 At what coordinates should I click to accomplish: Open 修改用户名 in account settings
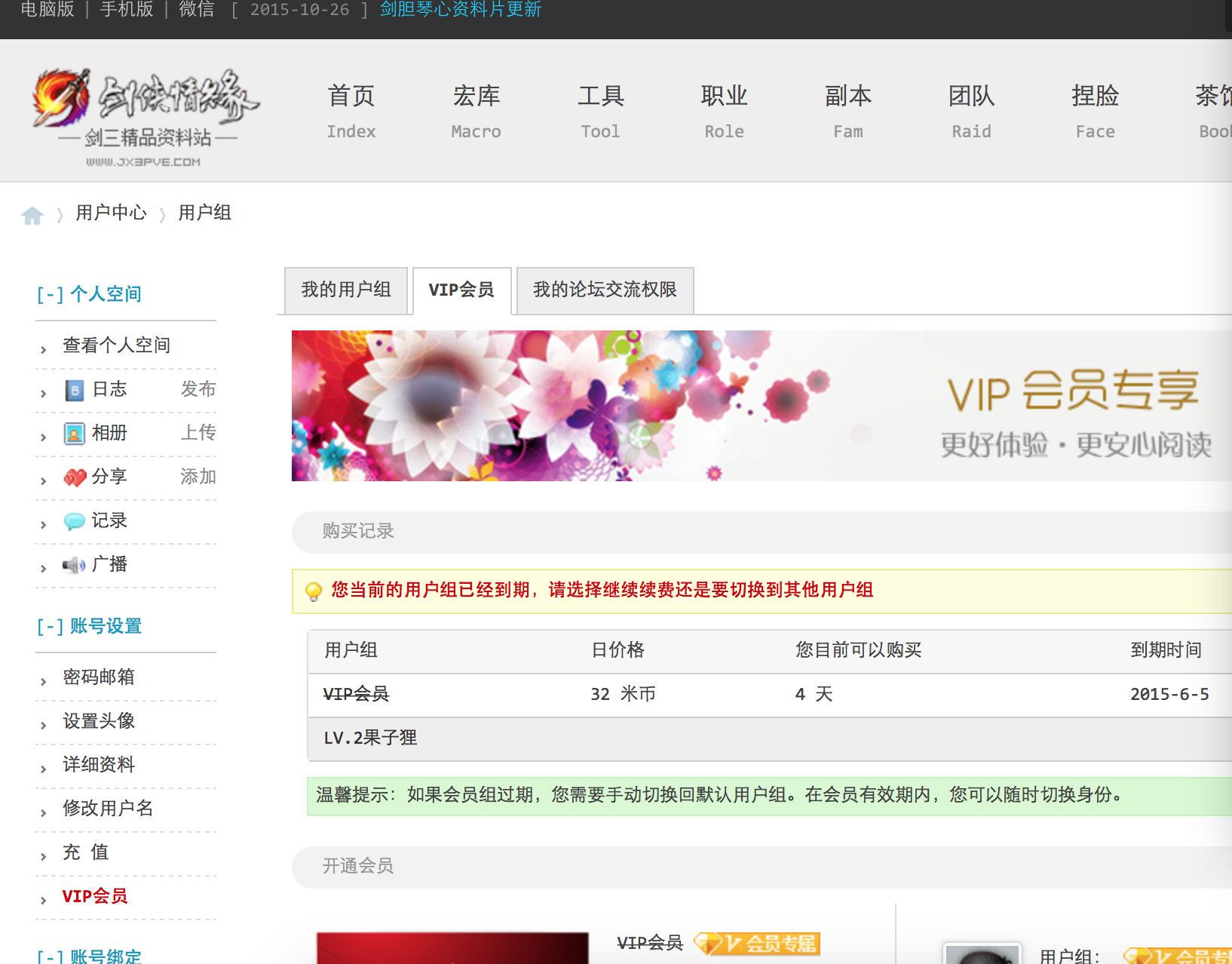pyautogui.click(x=108, y=809)
